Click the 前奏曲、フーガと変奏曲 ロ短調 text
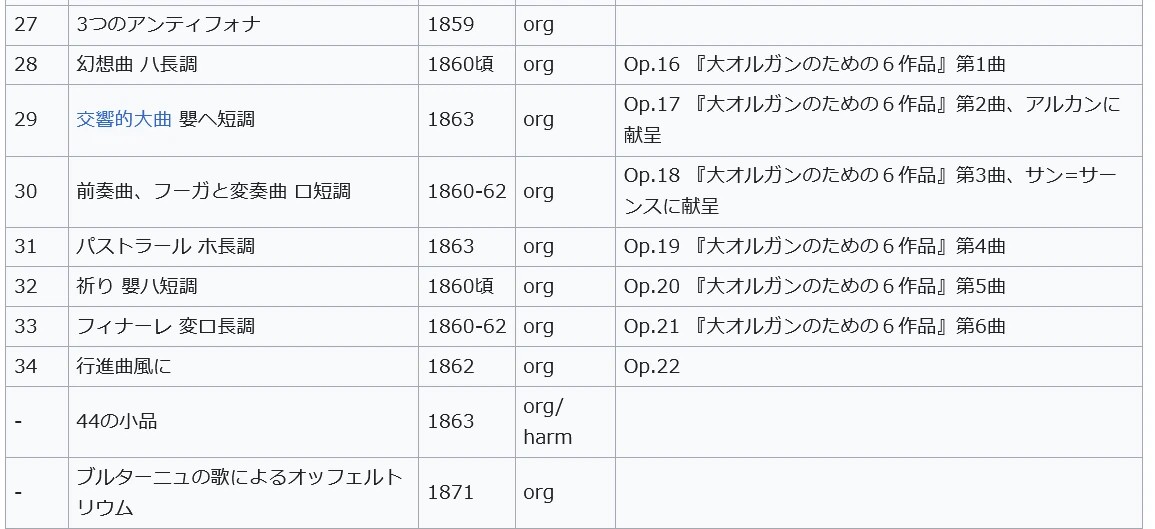 213,192
